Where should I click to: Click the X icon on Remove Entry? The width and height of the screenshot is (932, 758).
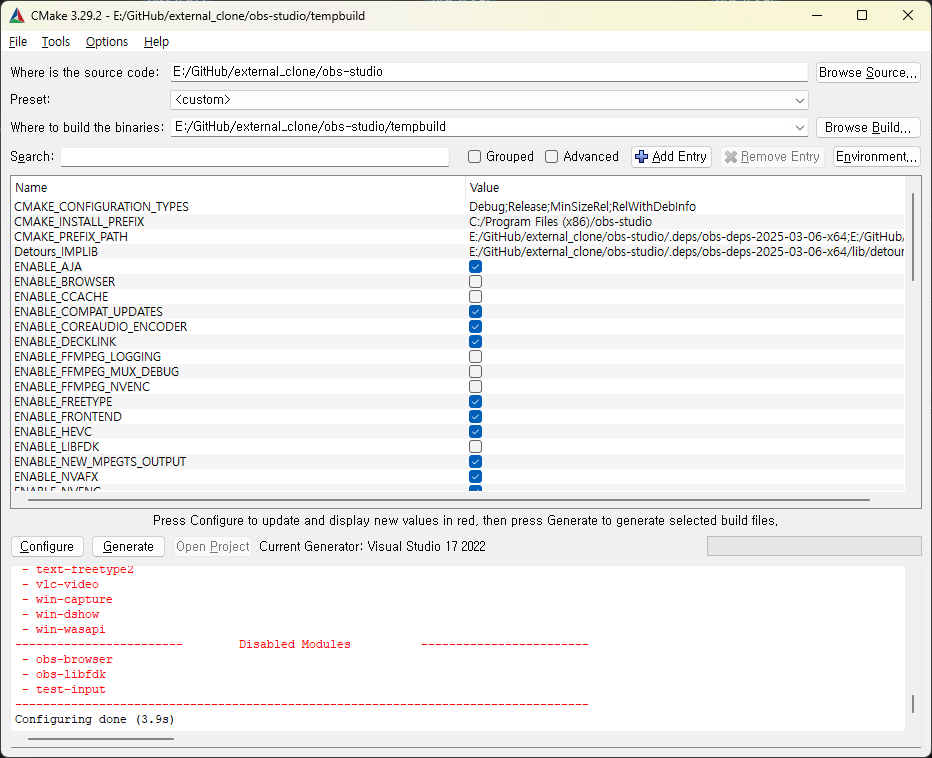[731, 156]
